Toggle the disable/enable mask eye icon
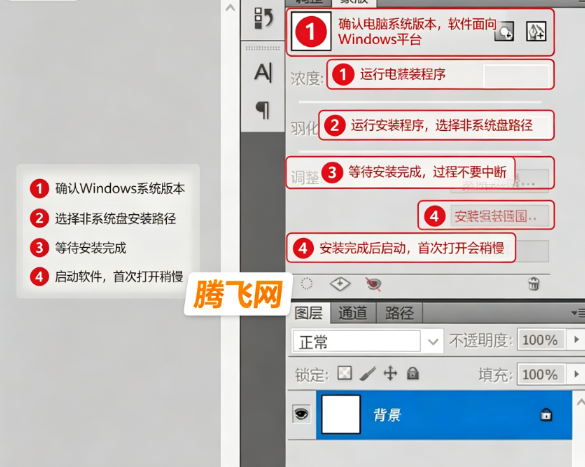585x467 pixels. [373, 284]
